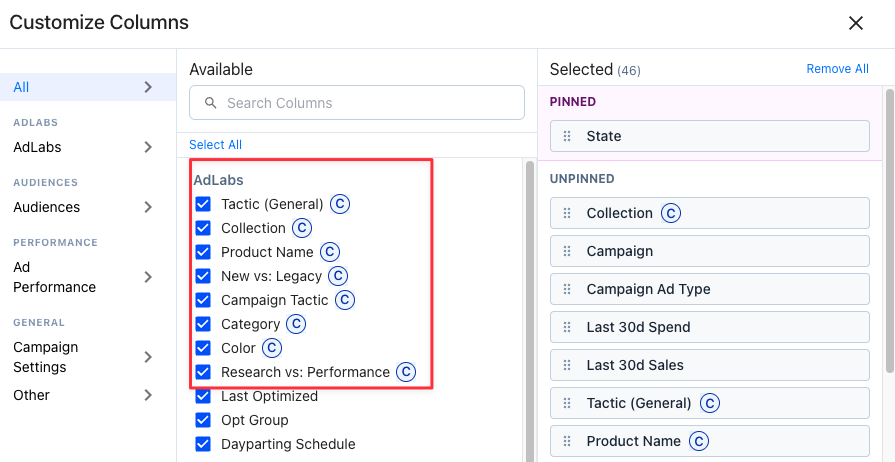Click Remove All in Selected panel
Screen dimensions: 895x462
(x=837, y=69)
